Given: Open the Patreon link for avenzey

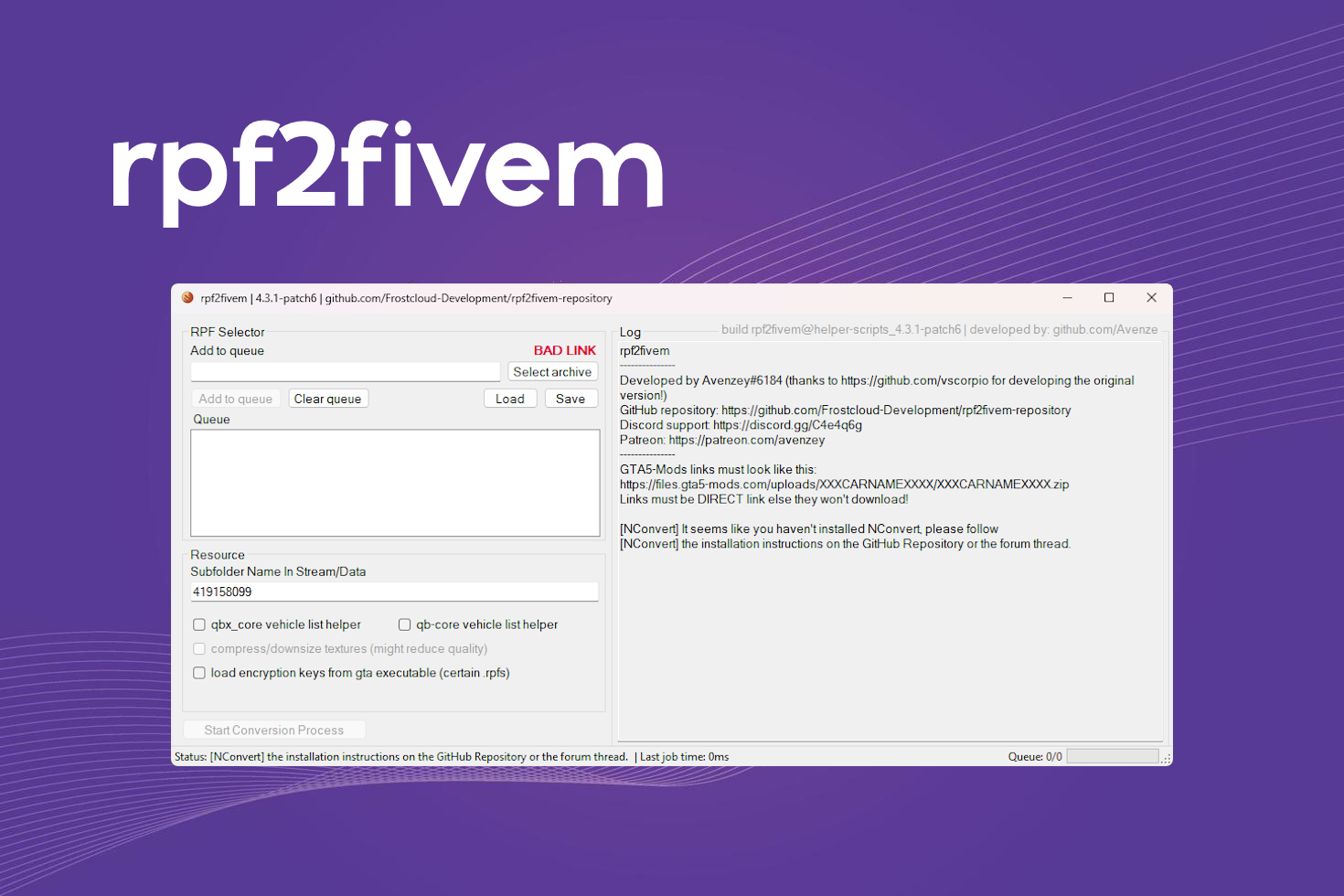Looking at the screenshot, I should (745, 440).
